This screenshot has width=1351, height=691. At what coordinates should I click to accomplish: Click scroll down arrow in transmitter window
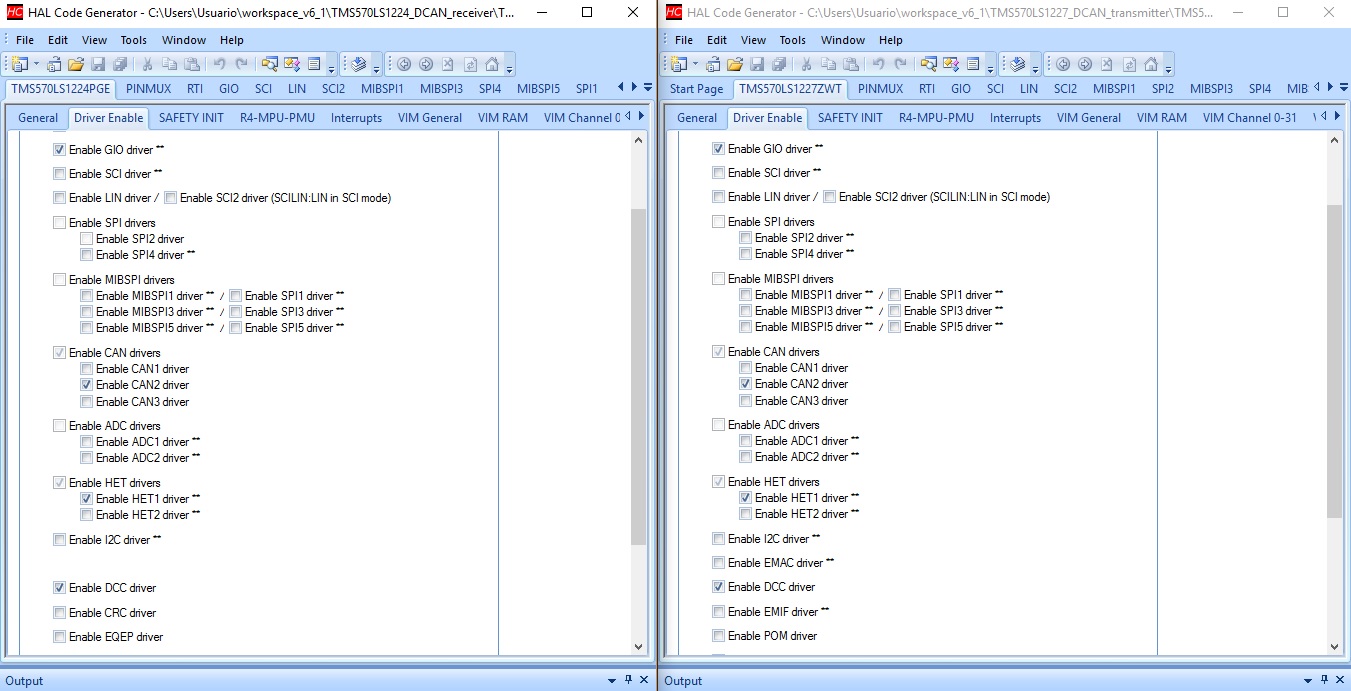[1334, 646]
